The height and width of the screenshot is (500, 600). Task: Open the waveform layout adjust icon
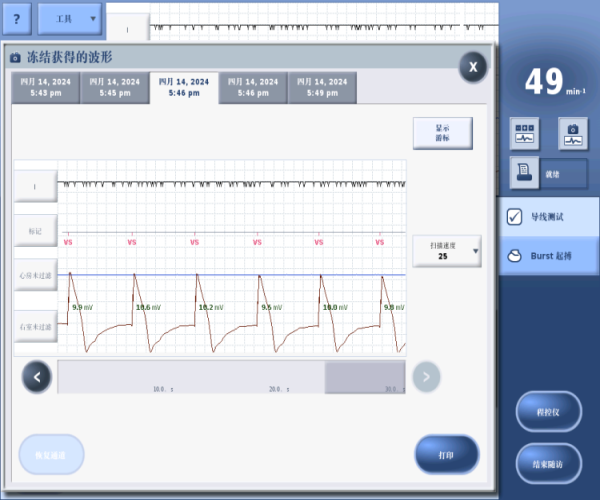(525, 134)
